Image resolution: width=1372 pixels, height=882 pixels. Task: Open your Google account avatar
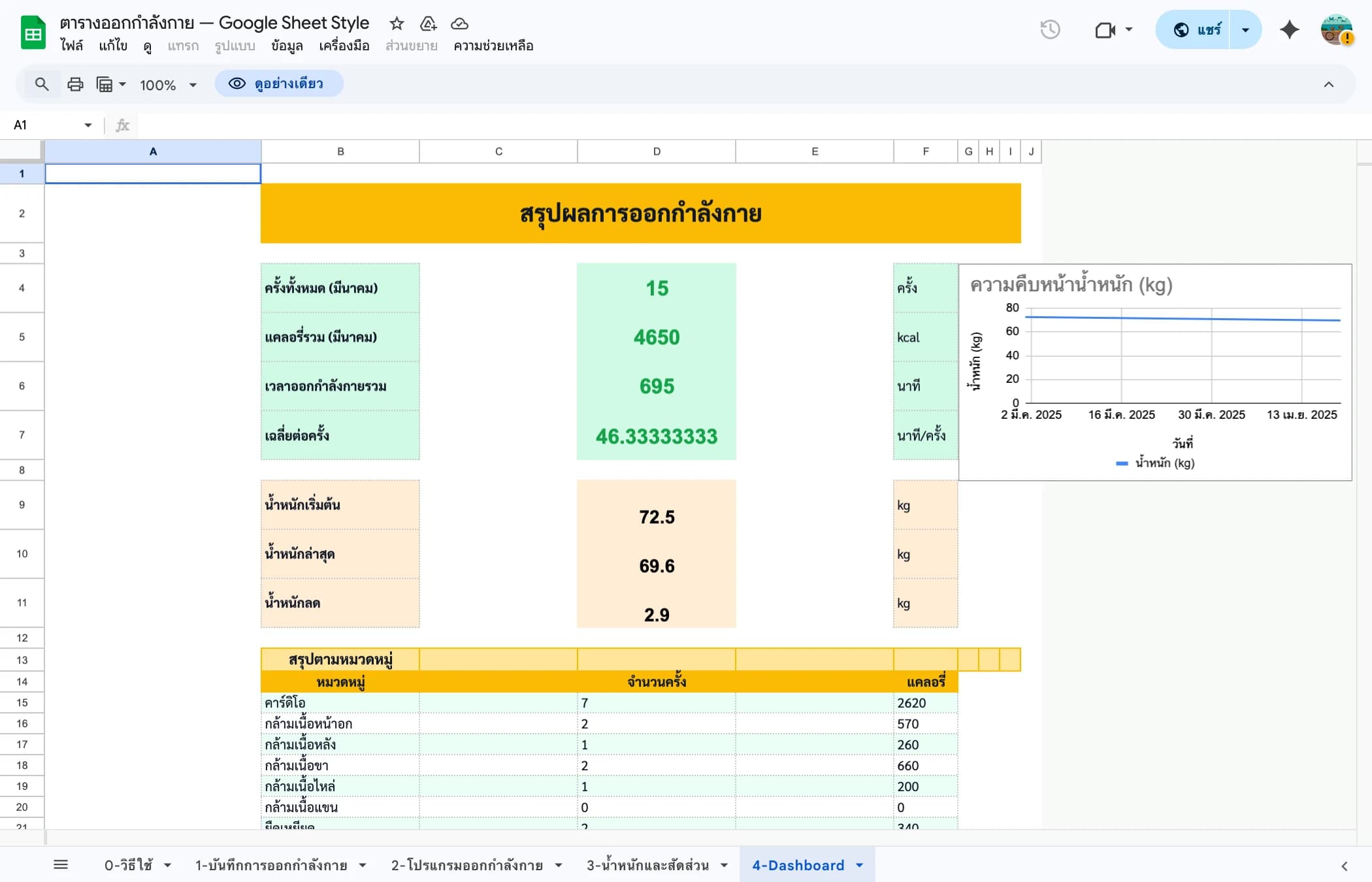pos(1337,29)
